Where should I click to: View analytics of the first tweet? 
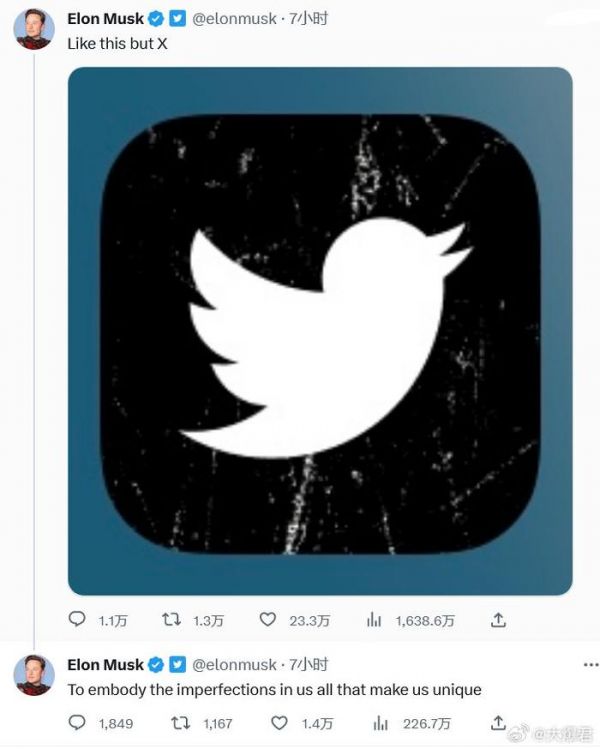click(375, 620)
